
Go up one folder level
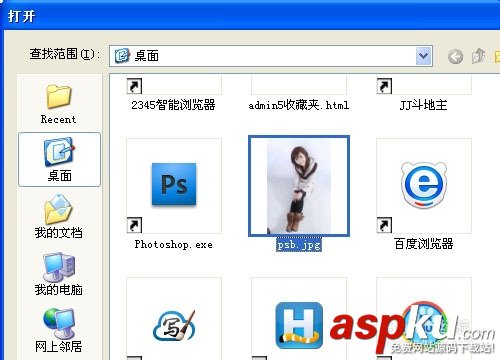point(478,56)
